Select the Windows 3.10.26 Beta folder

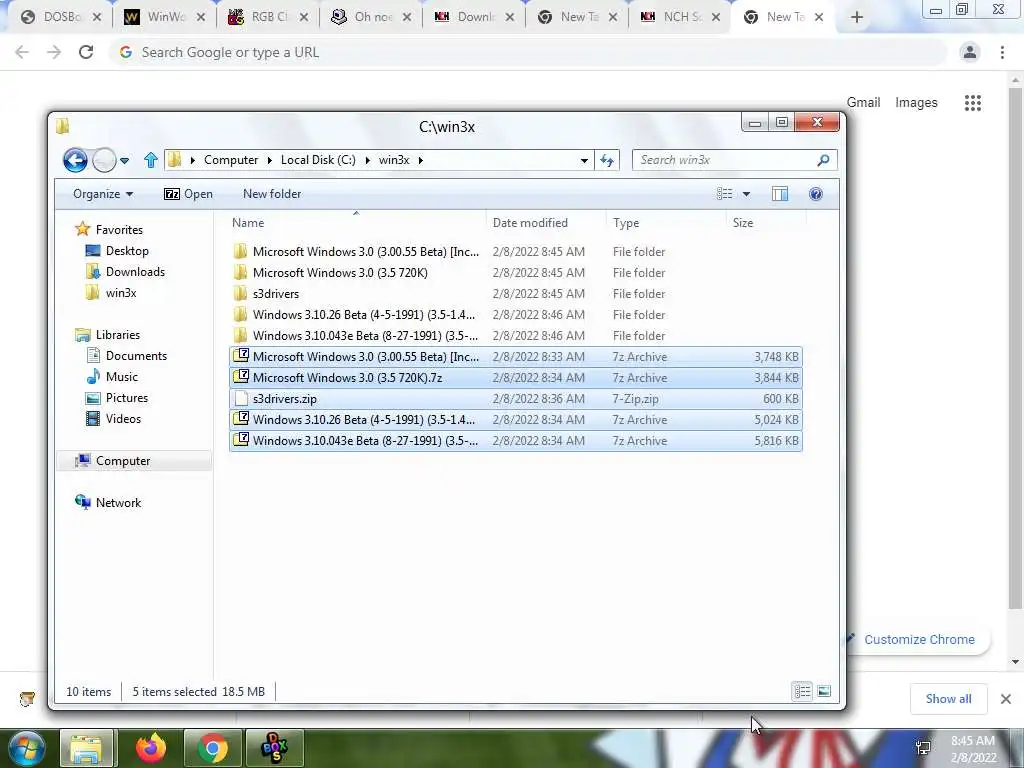point(516,315)
